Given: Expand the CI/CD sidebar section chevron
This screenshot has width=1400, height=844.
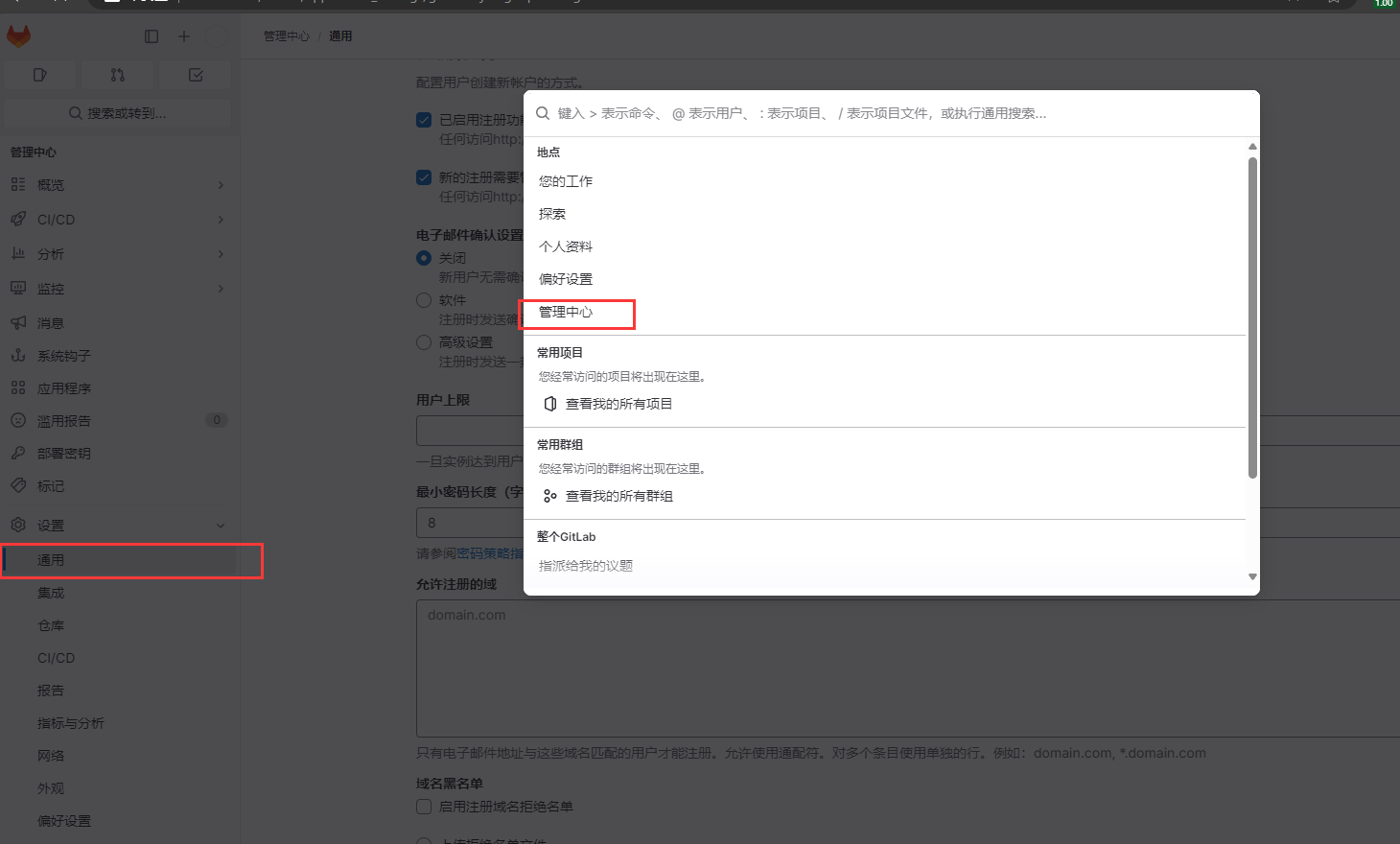Looking at the screenshot, I should (221, 220).
